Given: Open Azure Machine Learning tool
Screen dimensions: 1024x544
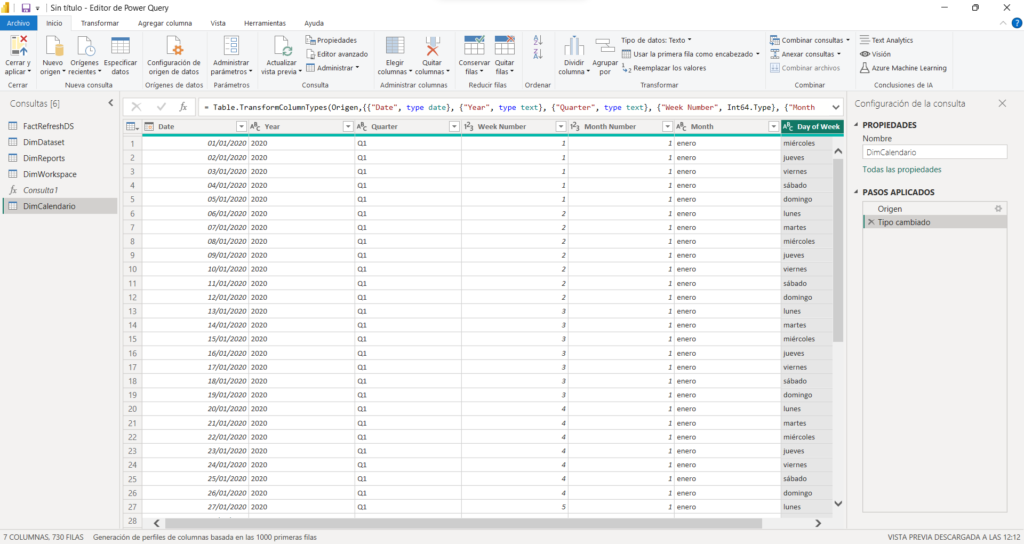Looking at the screenshot, I should 902,68.
